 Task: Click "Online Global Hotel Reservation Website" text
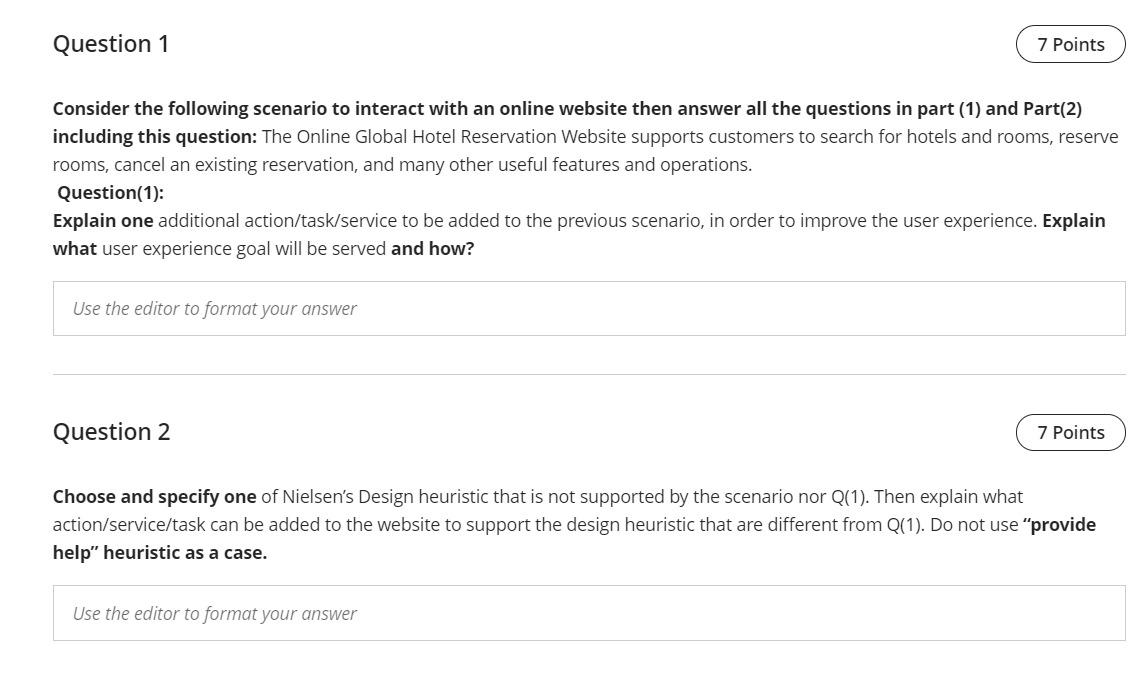(x=466, y=136)
